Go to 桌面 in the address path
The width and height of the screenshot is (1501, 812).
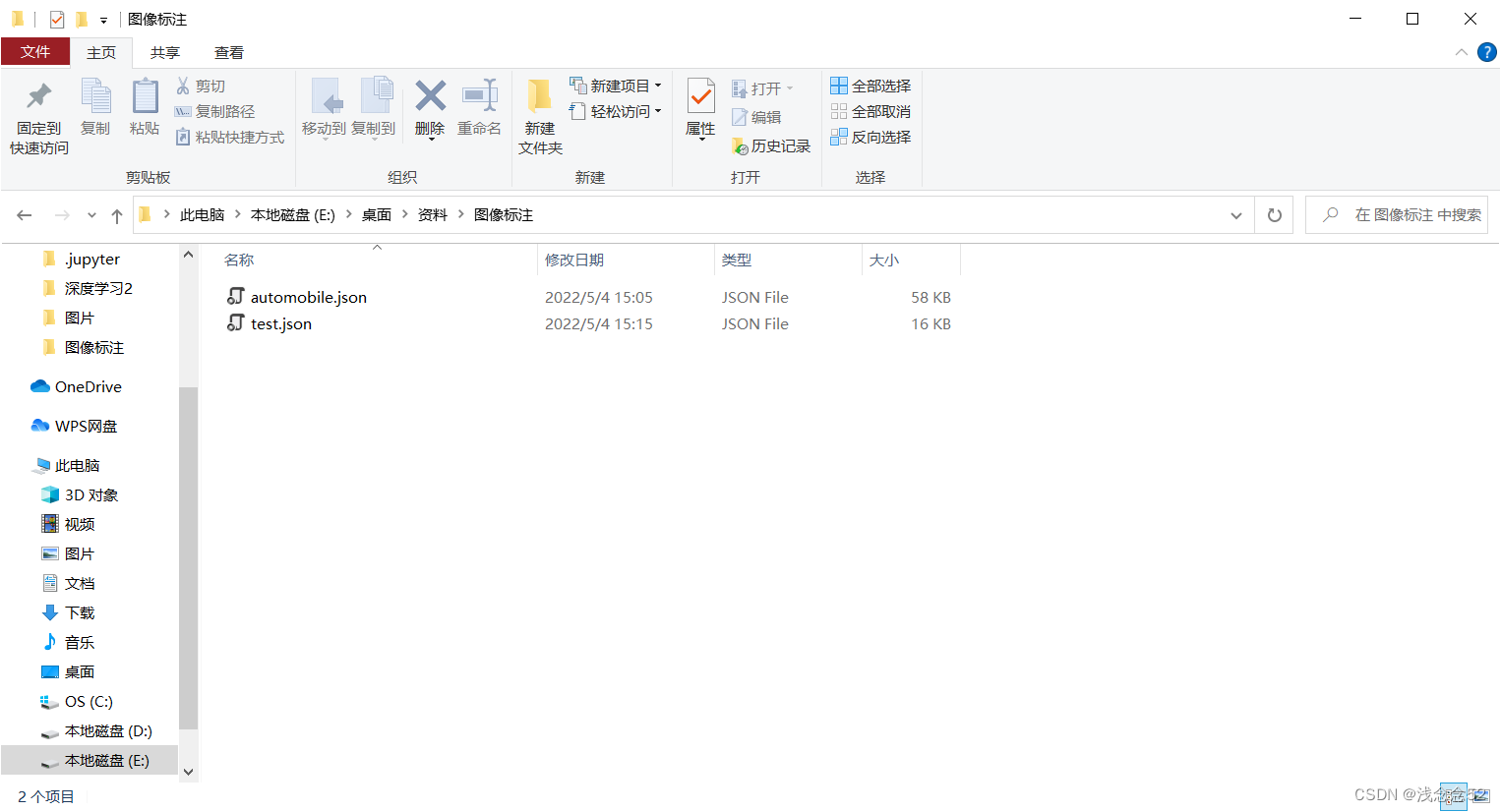click(x=377, y=214)
